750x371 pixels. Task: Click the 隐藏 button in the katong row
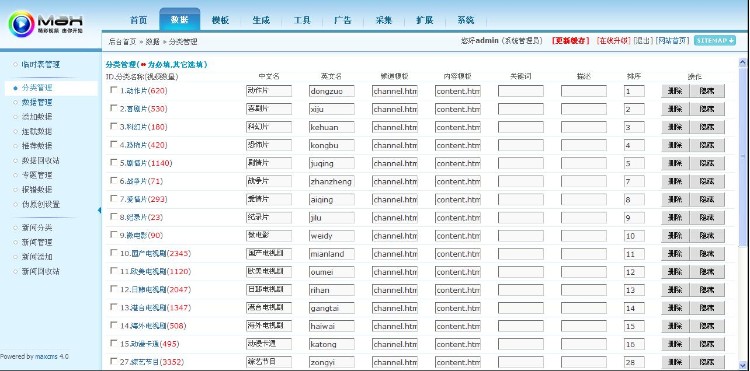pyautogui.click(x=707, y=344)
